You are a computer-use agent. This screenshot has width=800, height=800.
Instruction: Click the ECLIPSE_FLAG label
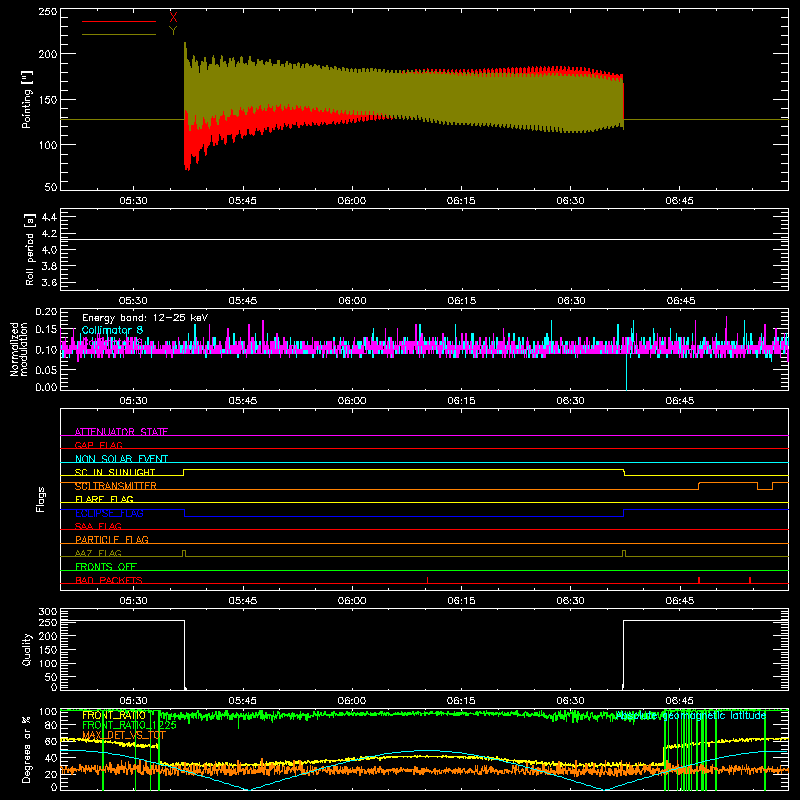(x=109, y=513)
